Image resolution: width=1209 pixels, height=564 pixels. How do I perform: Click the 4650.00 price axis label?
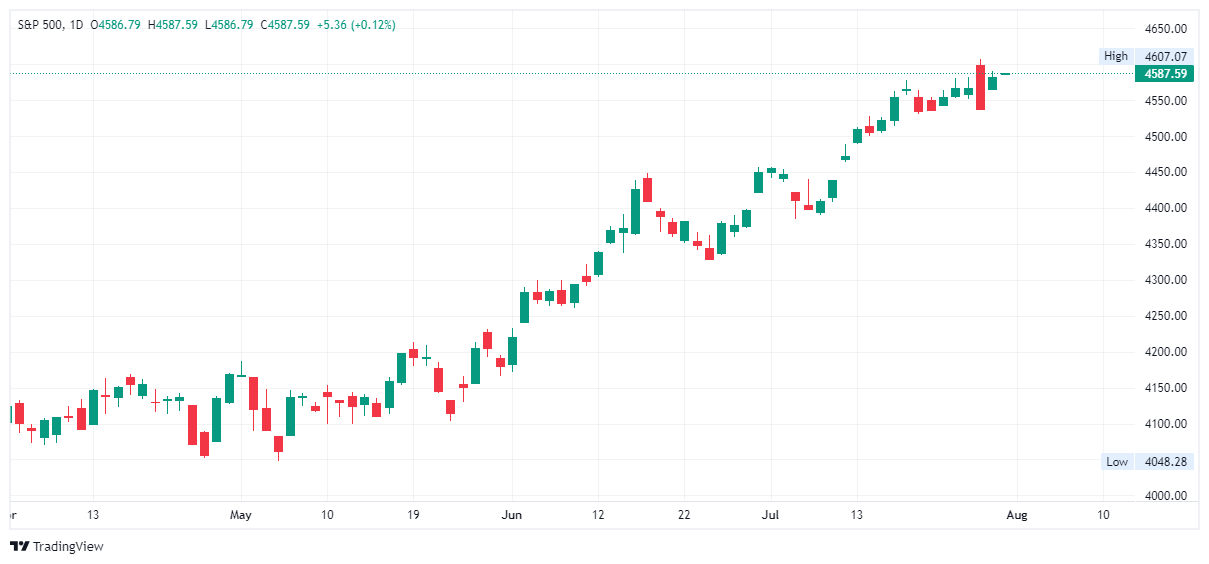[x=1166, y=29]
